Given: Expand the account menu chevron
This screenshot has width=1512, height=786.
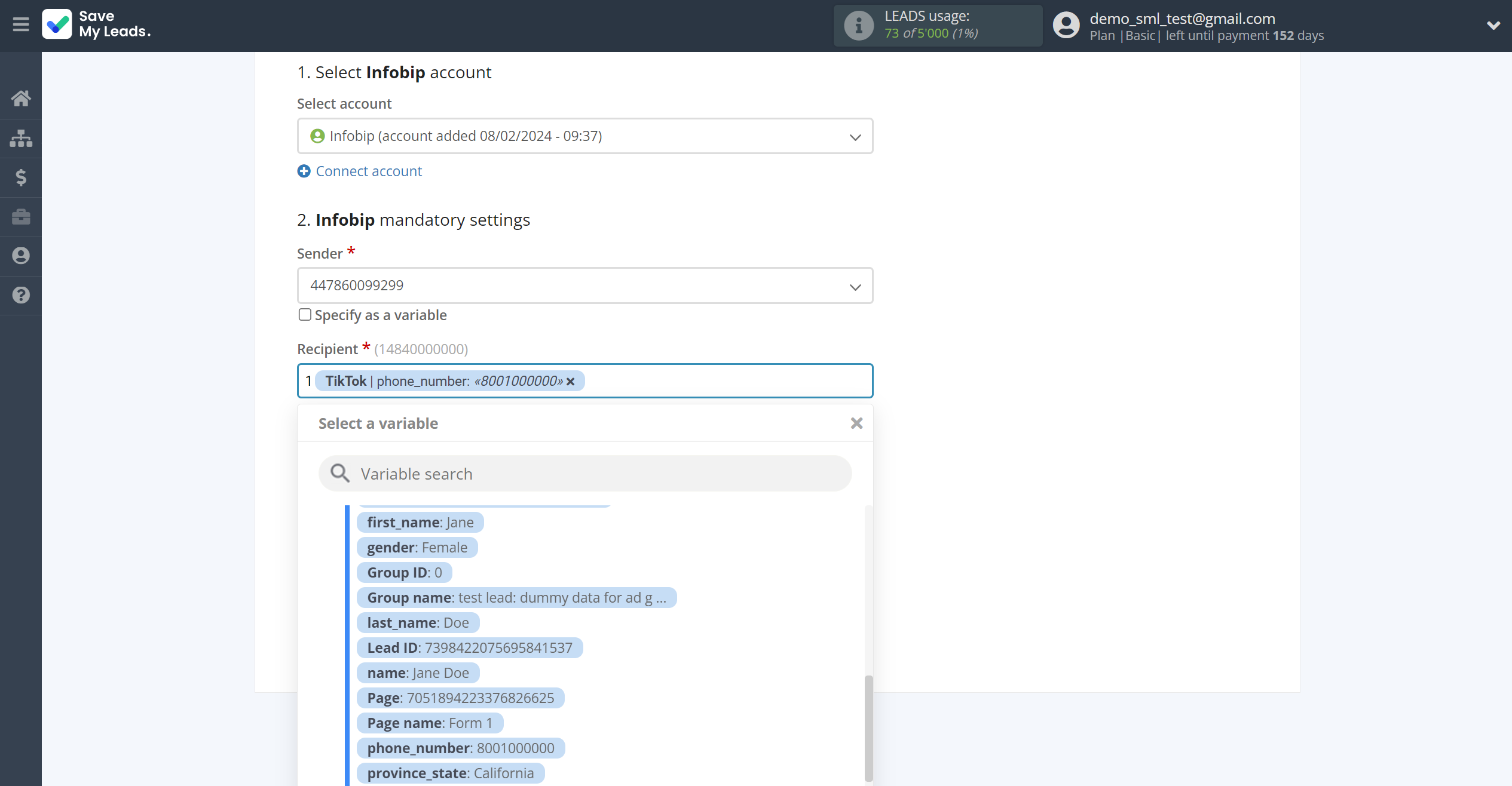Looking at the screenshot, I should [1493, 26].
